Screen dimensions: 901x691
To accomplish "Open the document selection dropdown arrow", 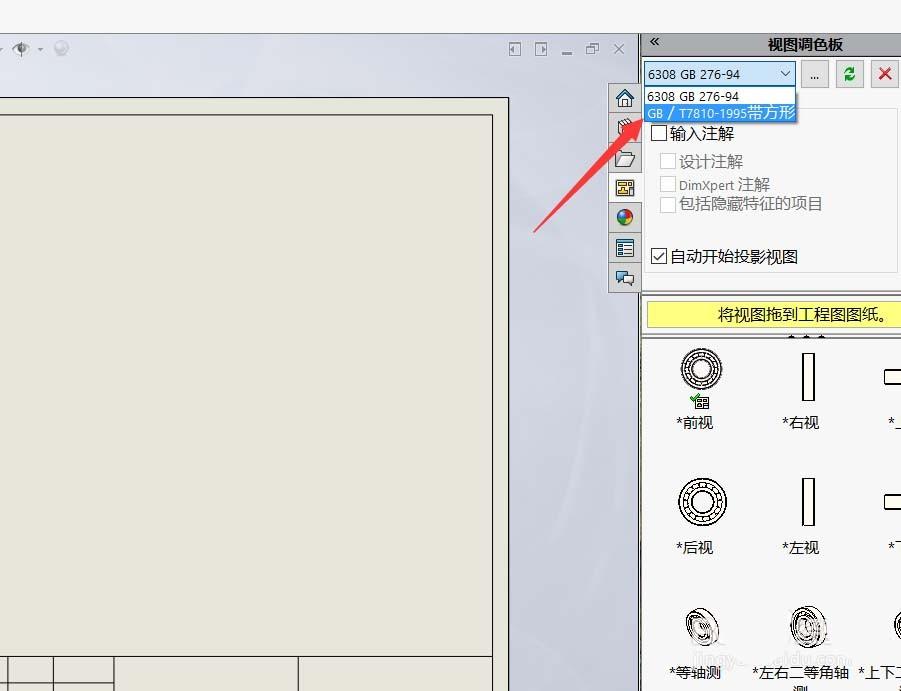I will 787,73.
